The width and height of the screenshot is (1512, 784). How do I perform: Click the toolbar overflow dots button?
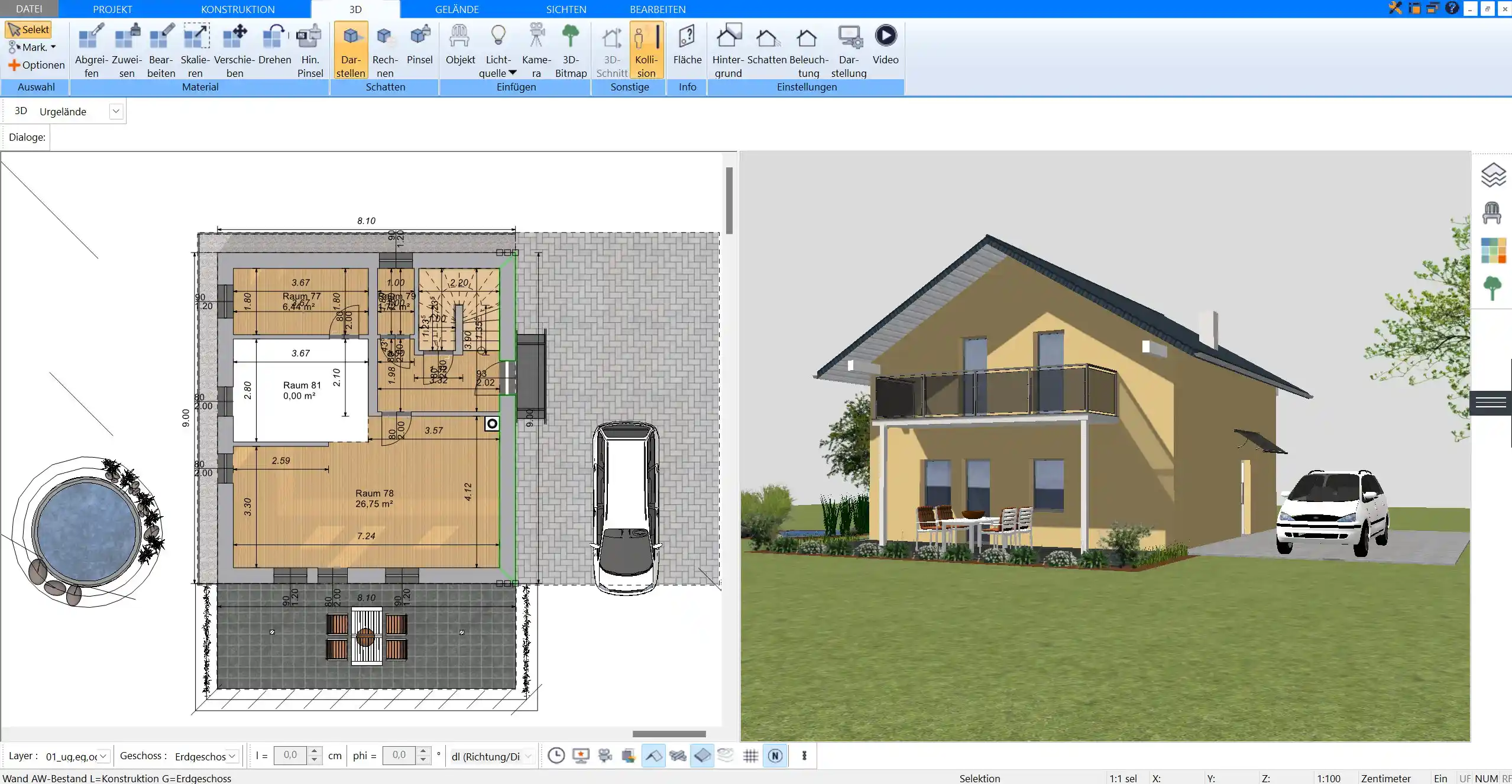[x=804, y=755]
